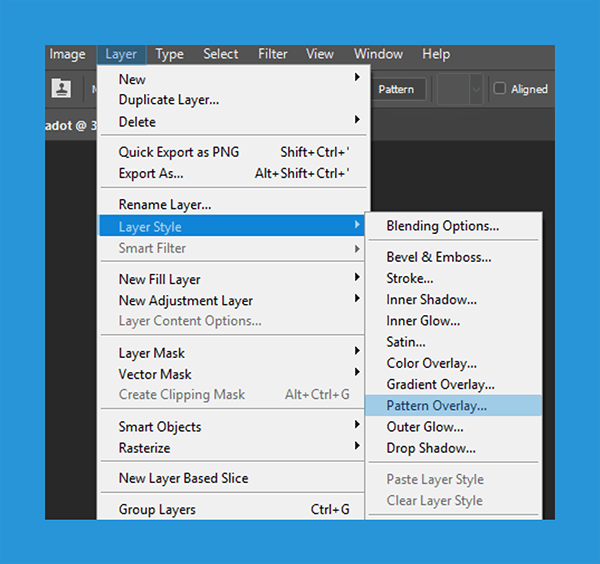Choose Quick Export as PNG

233,152
